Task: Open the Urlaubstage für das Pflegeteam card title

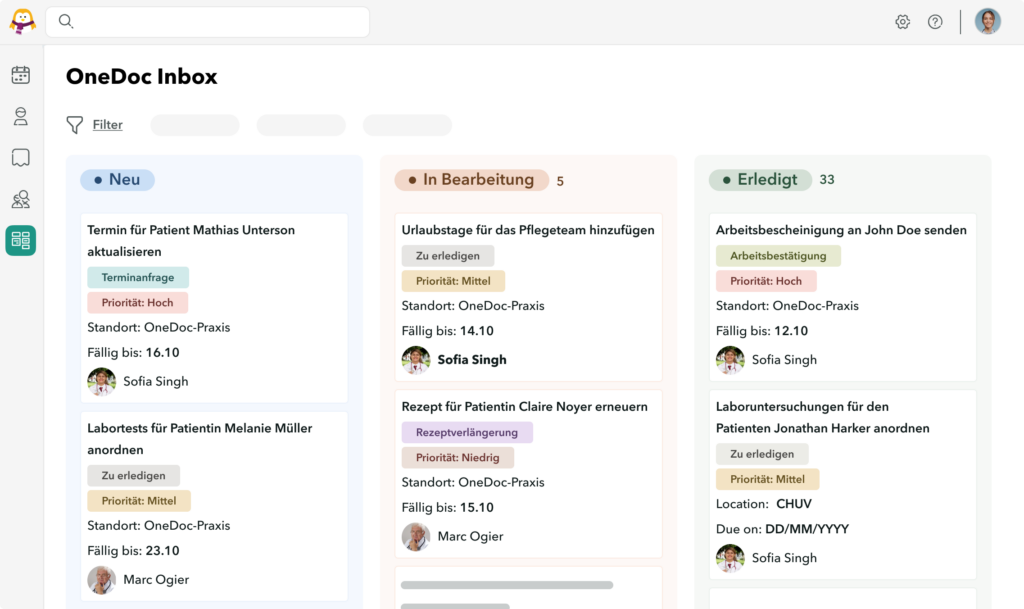Action: coord(528,230)
